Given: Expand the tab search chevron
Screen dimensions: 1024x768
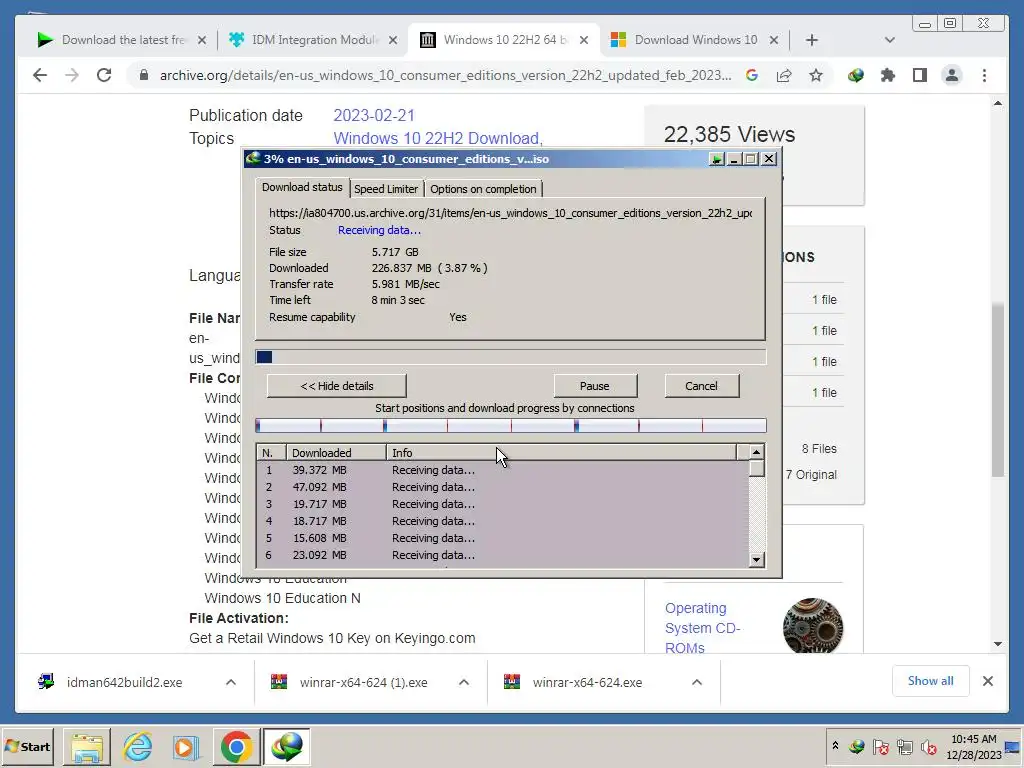Looking at the screenshot, I should pyautogui.click(x=889, y=40).
